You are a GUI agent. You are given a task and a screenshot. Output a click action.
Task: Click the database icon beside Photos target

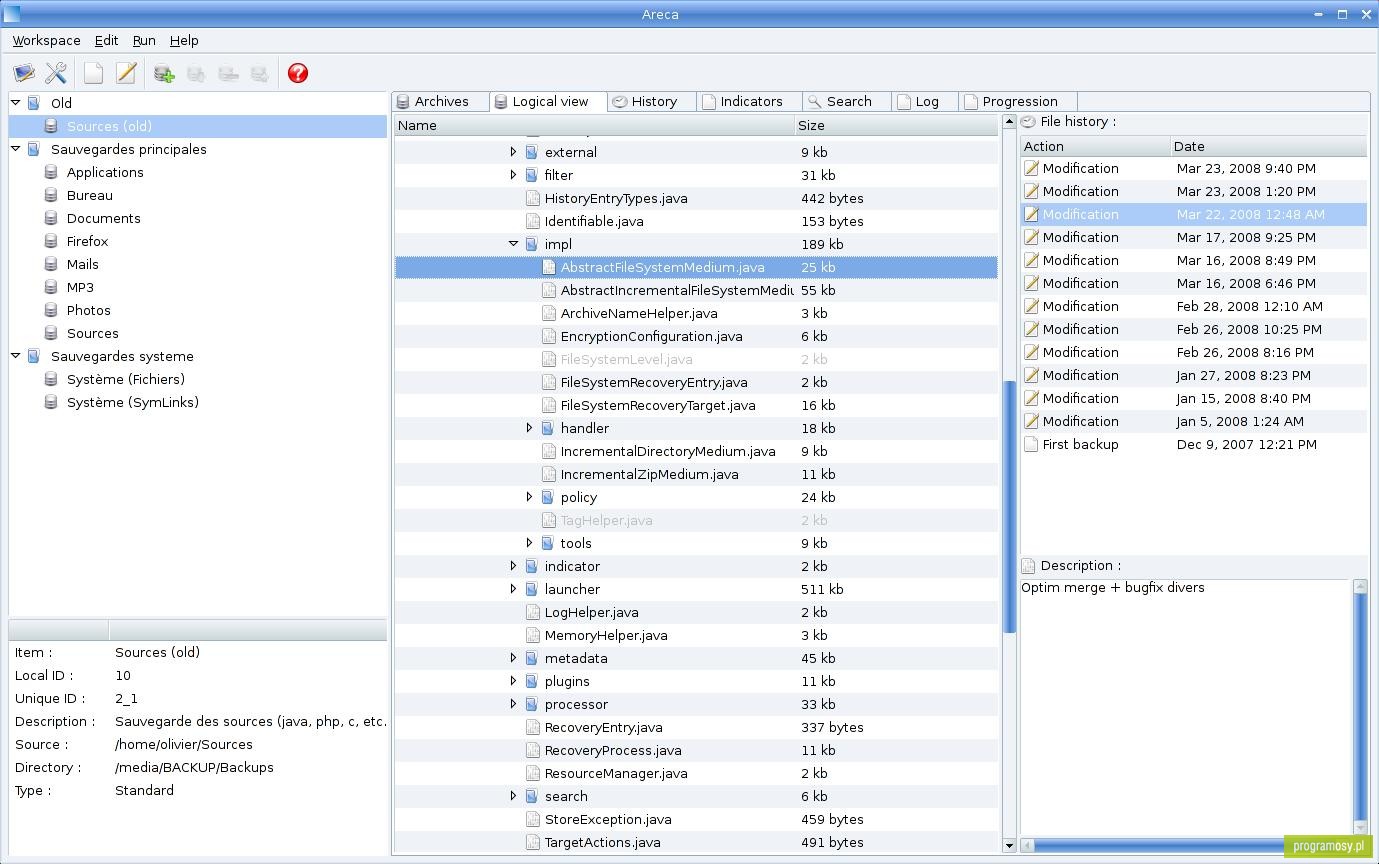(51, 310)
